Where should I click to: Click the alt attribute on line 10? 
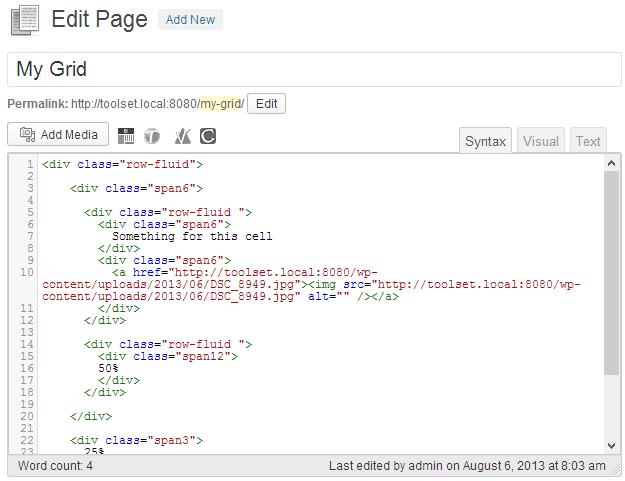(329, 296)
